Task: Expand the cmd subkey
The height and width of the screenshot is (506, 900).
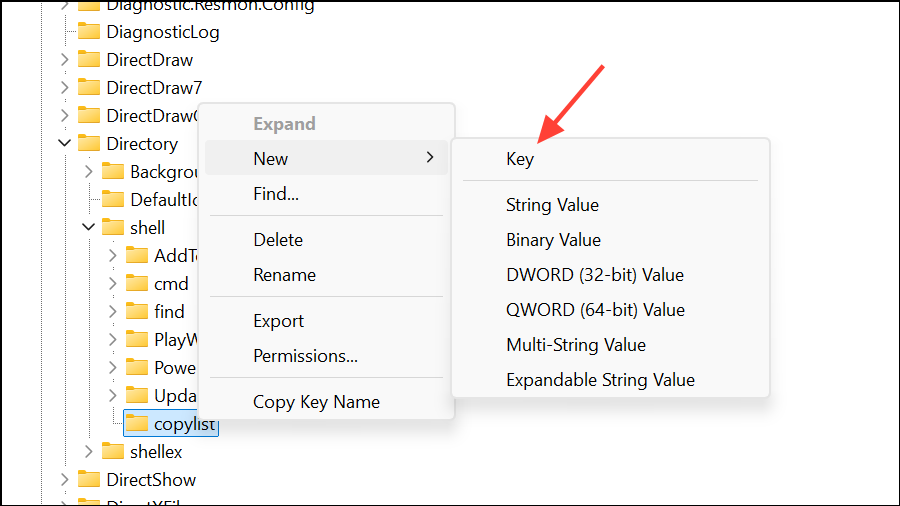Action: click(x=113, y=283)
